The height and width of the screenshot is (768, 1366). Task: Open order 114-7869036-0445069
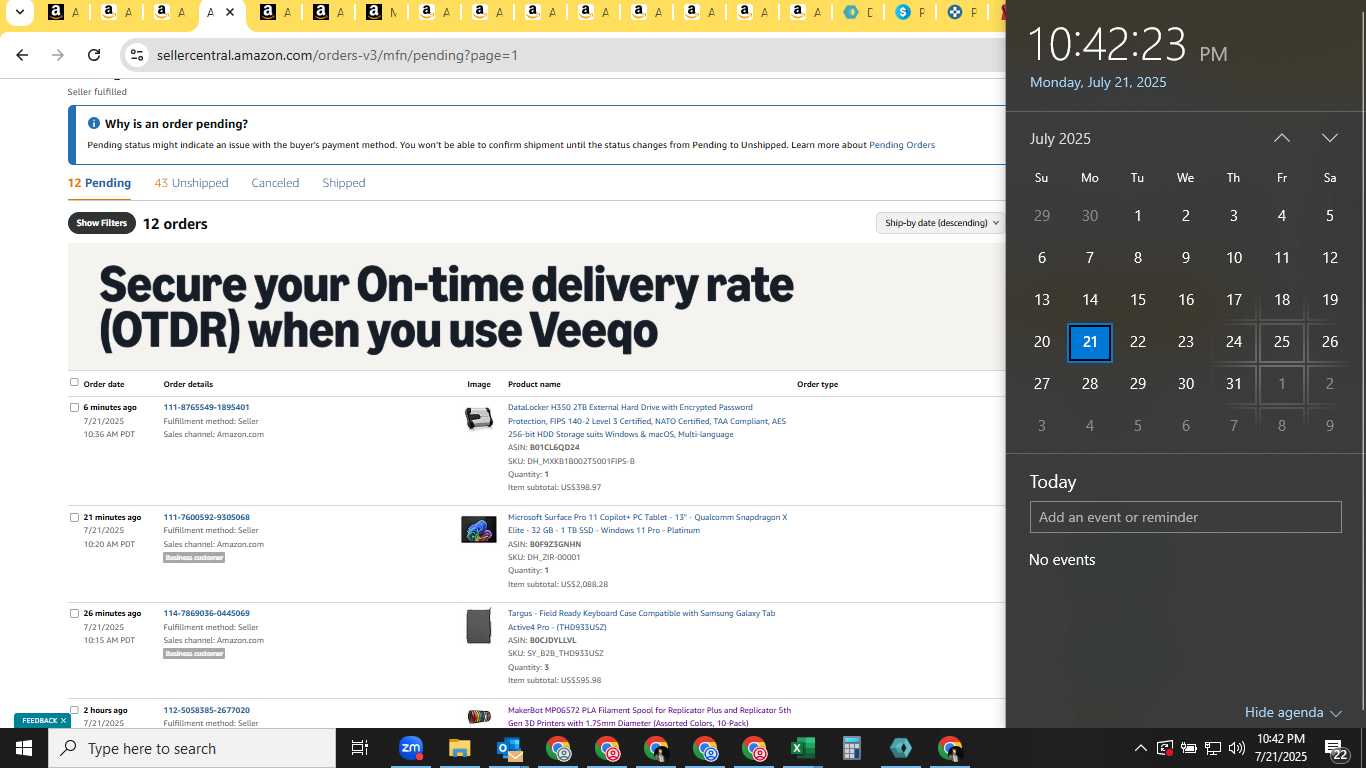pyautogui.click(x=206, y=613)
